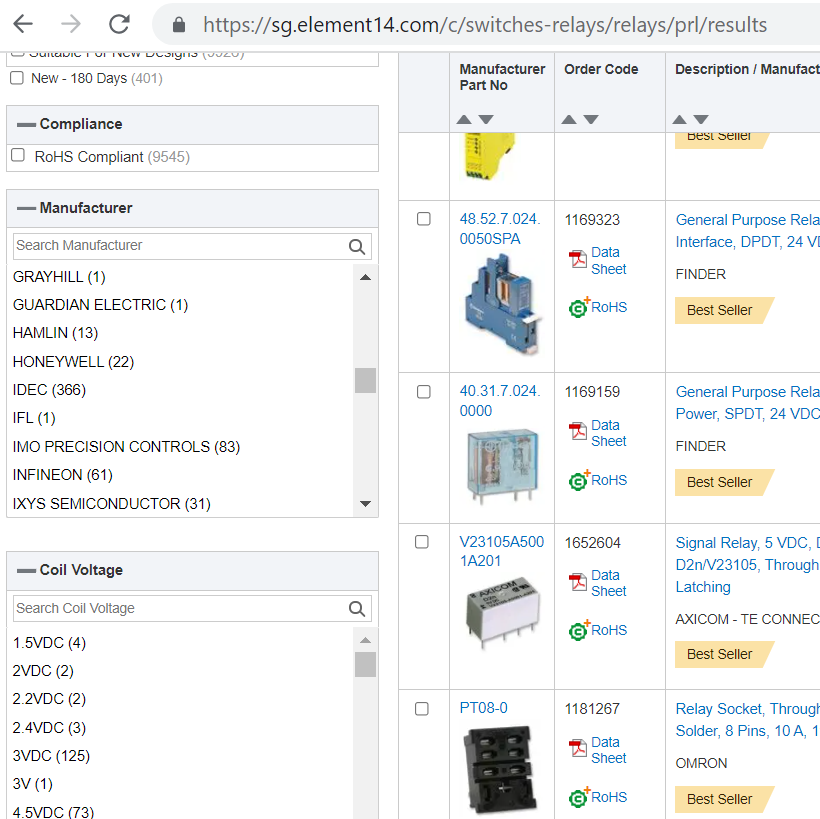Open part link PT08-0
This screenshot has width=820, height=819.
[484, 708]
